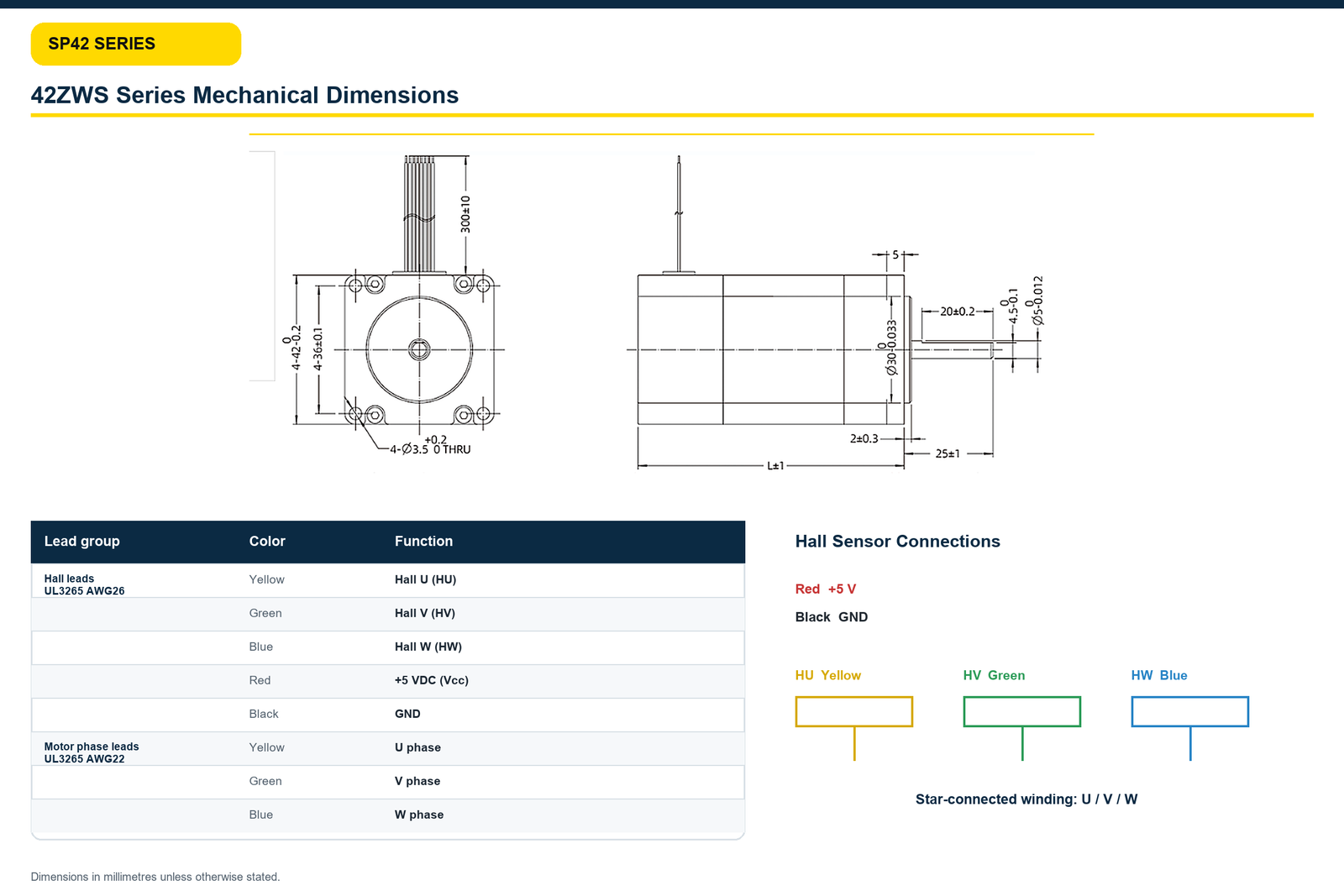1344x896 pixels.
Task: Select the '+5 VDC (Vcc)' function cell
Action: [x=431, y=680]
